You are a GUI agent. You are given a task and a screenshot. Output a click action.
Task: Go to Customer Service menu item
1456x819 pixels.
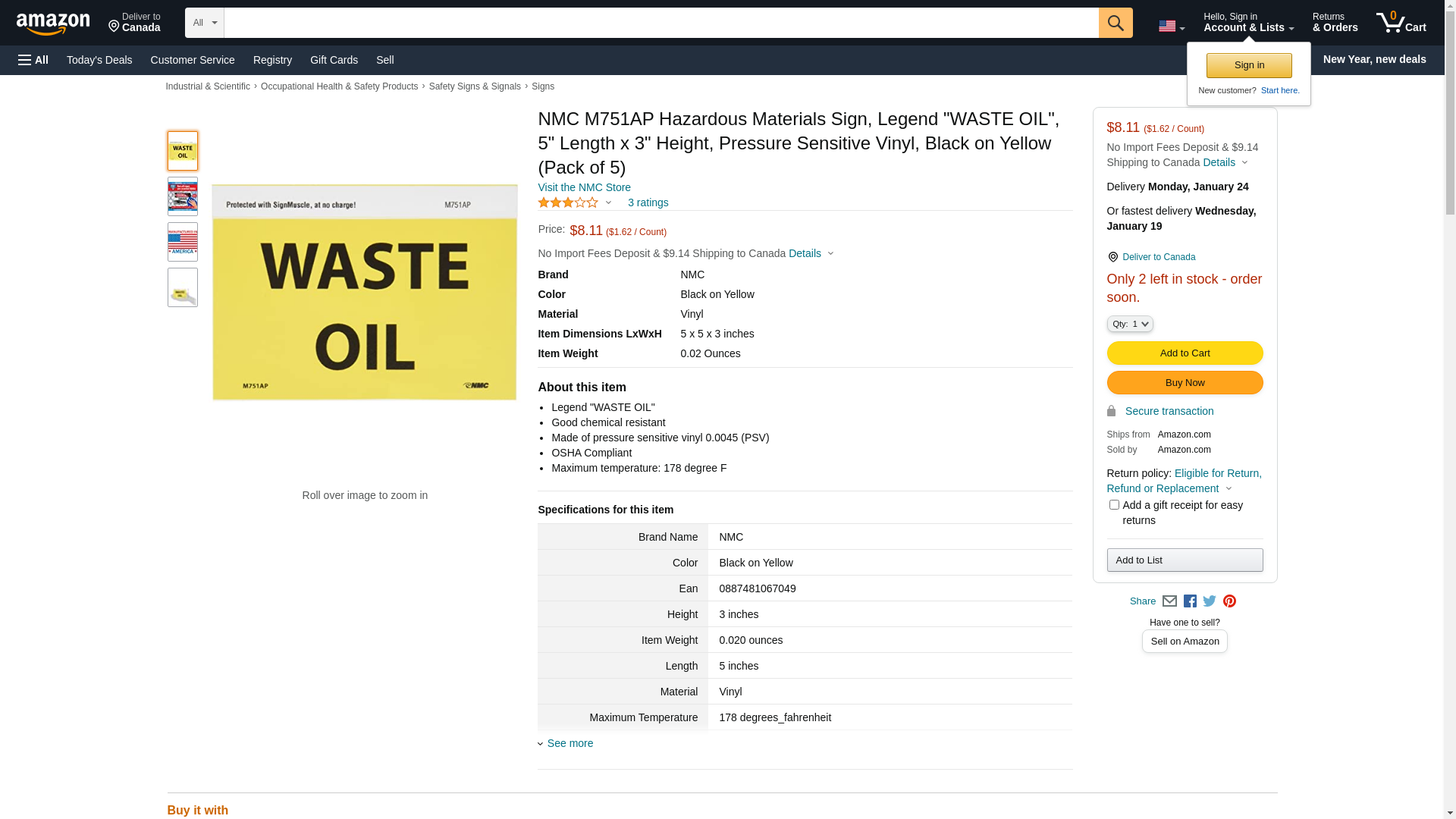tap(193, 60)
